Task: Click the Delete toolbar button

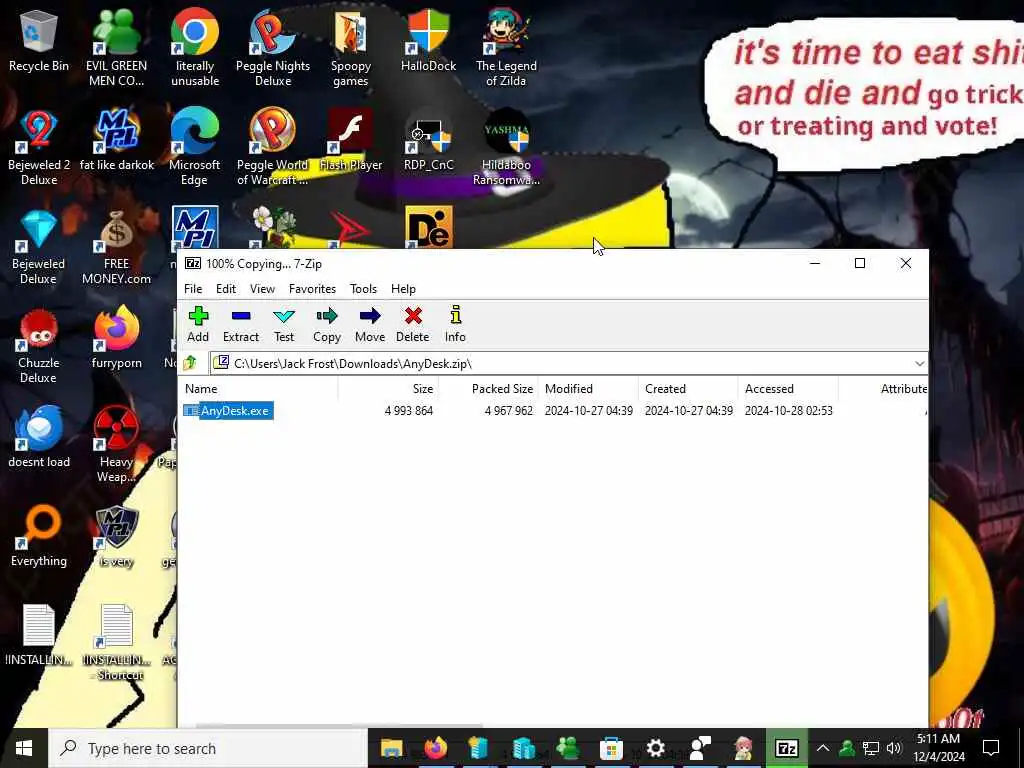Action: 413,324
